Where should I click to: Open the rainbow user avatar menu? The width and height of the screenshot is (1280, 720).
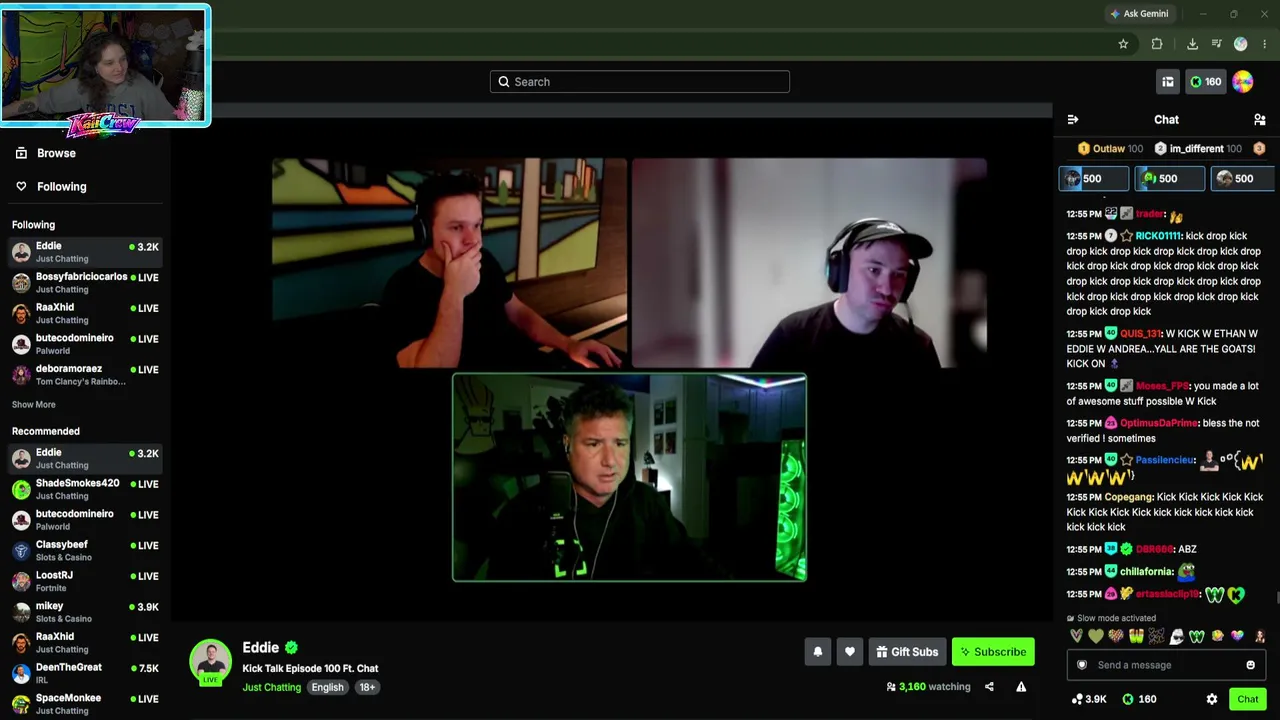pyautogui.click(x=1243, y=82)
